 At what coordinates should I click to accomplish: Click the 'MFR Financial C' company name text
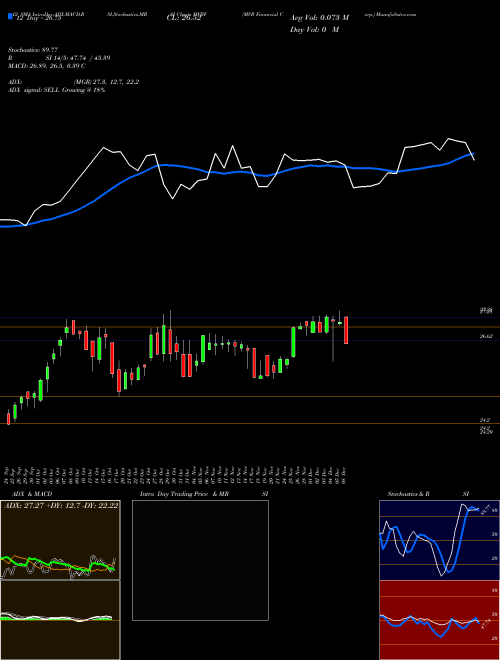click(x=265, y=14)
